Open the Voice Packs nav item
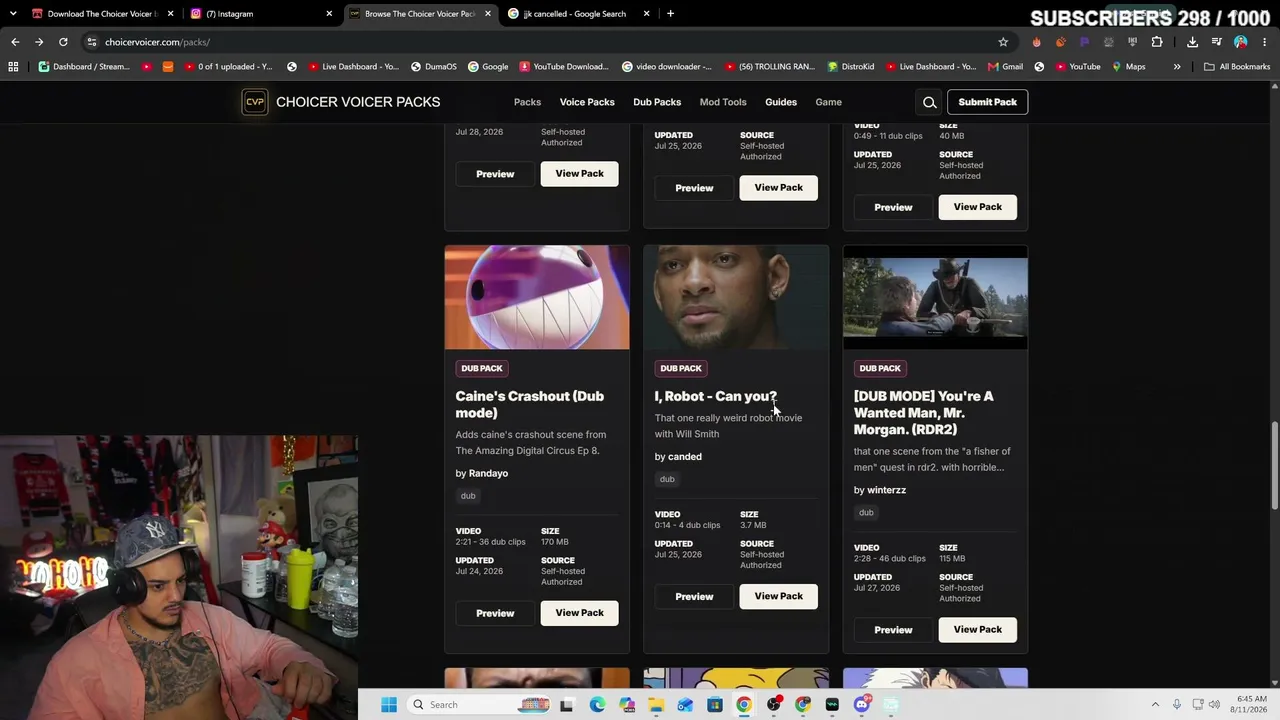Viewport: 1280px width, 720px height. 587,102
